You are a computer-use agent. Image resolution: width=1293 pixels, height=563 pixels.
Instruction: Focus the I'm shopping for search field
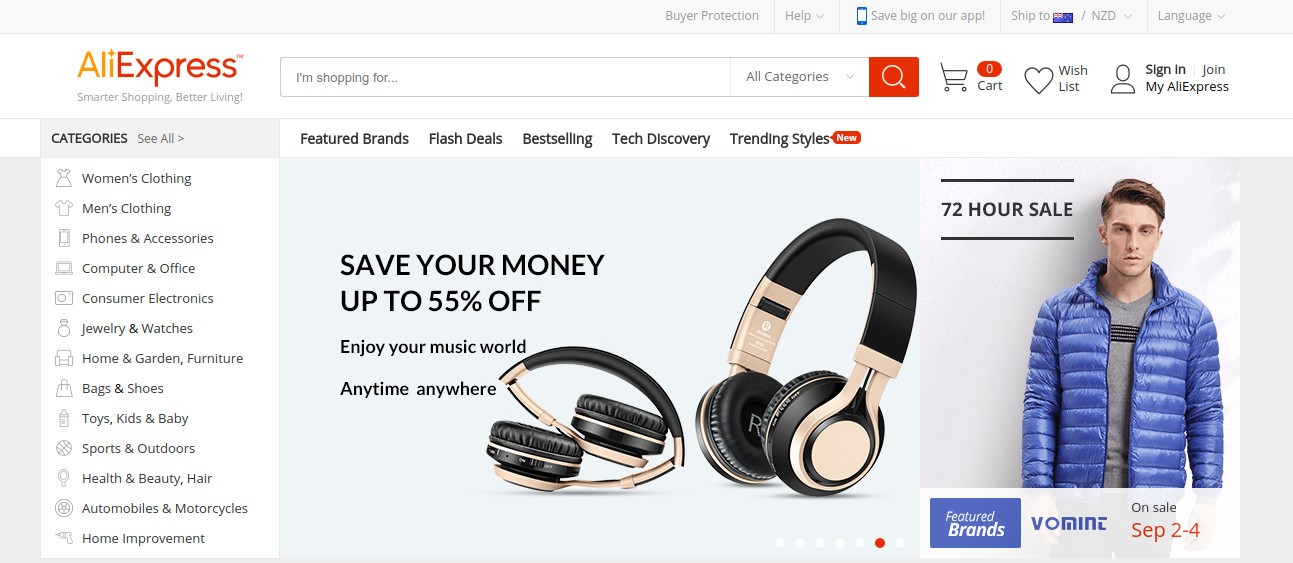pos(505,77)
